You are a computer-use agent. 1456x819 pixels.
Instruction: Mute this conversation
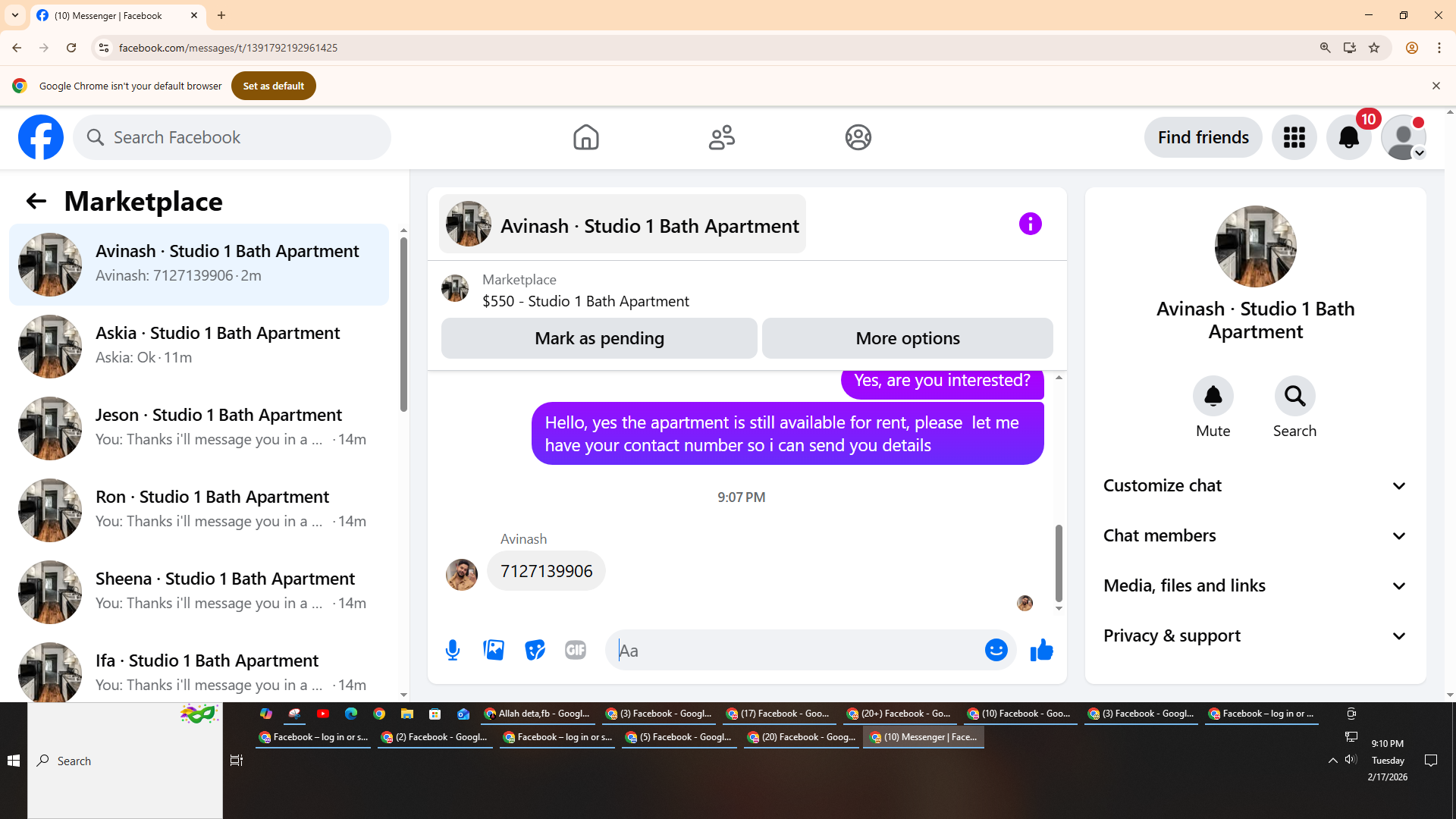pyautogui.click(x=1213, y=396)
